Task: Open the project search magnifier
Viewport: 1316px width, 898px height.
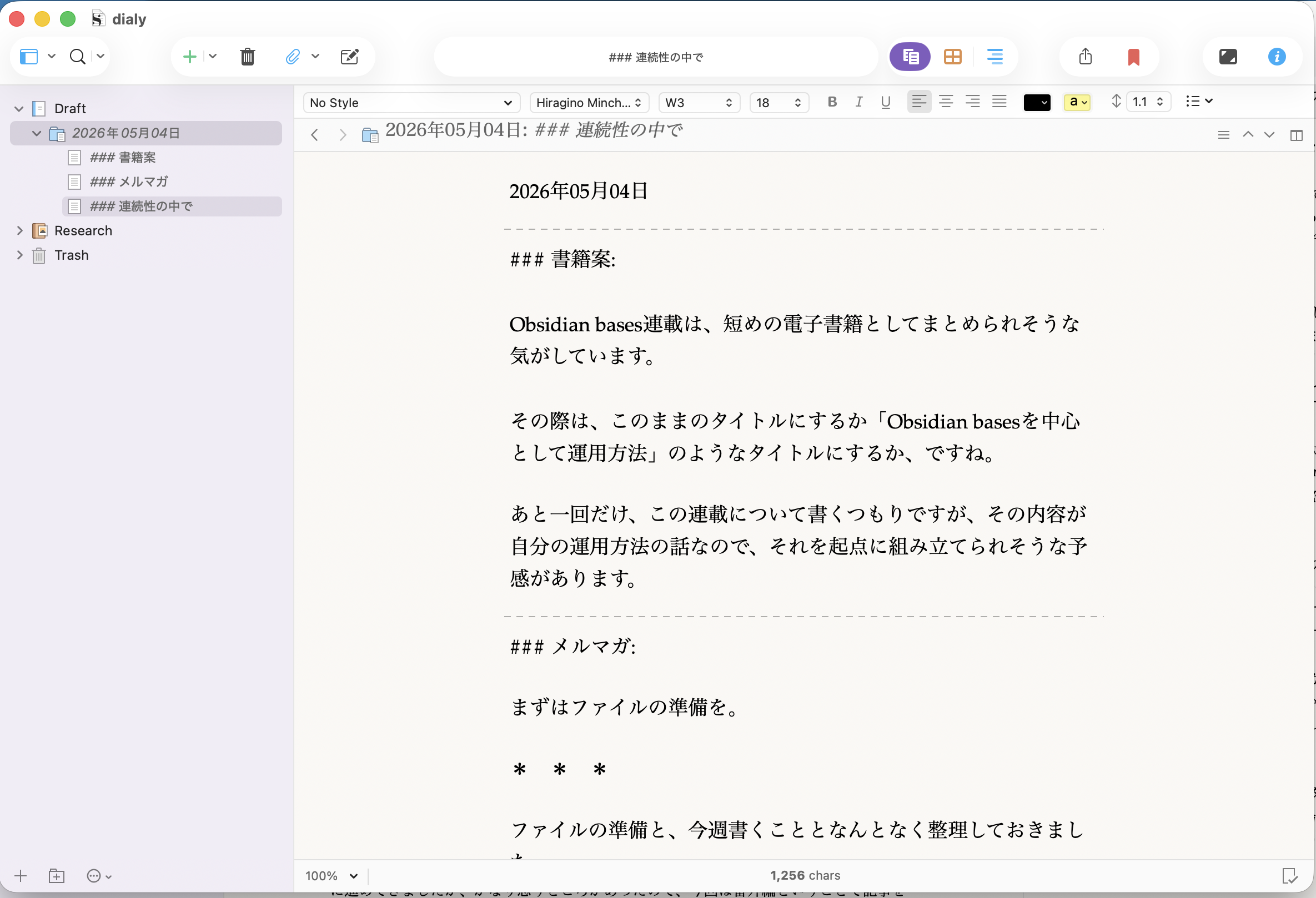Action: (78, 57)
